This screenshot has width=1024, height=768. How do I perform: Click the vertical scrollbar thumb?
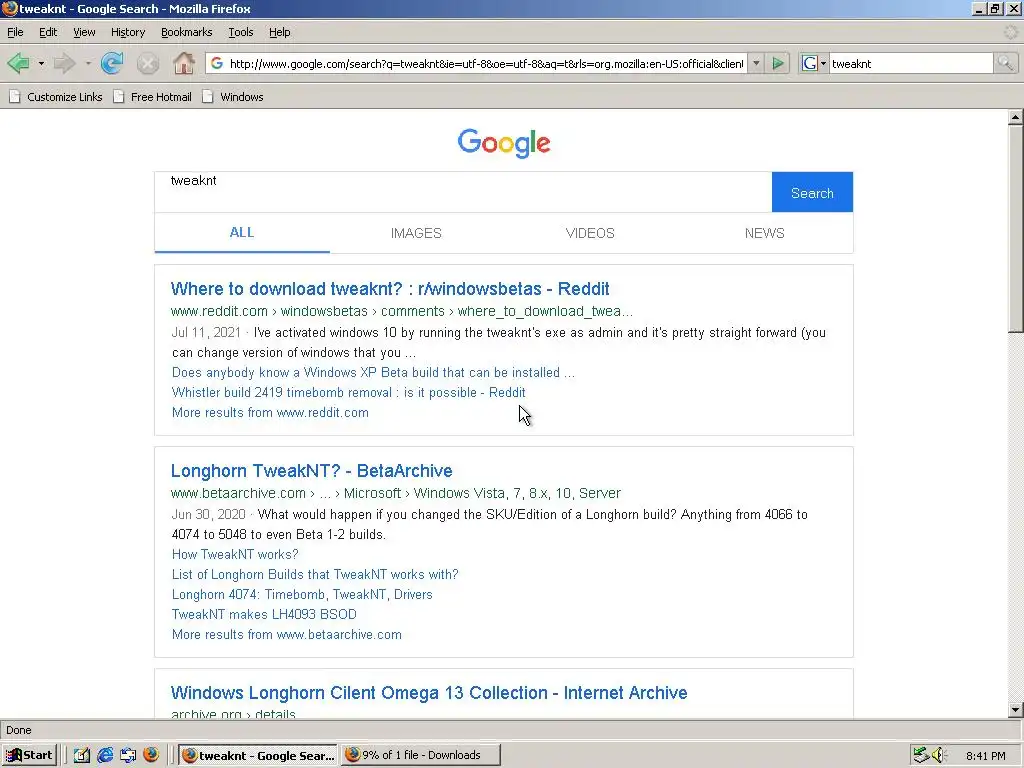tap(1016, 230)
